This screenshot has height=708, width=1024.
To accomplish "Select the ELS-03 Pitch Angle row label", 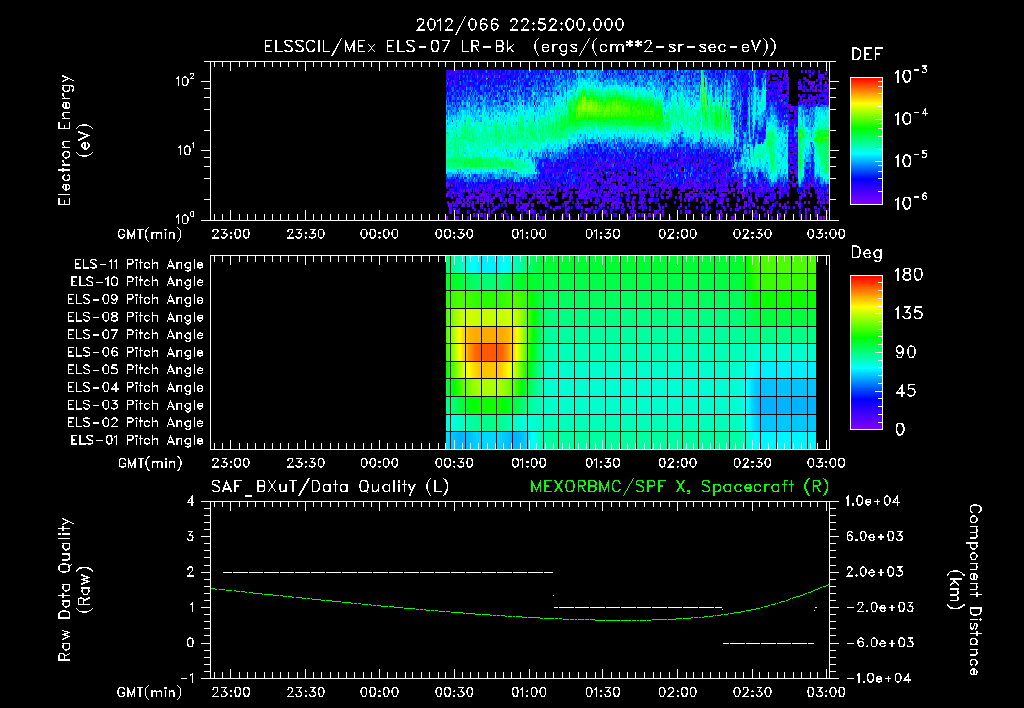I will click(135, 406).
